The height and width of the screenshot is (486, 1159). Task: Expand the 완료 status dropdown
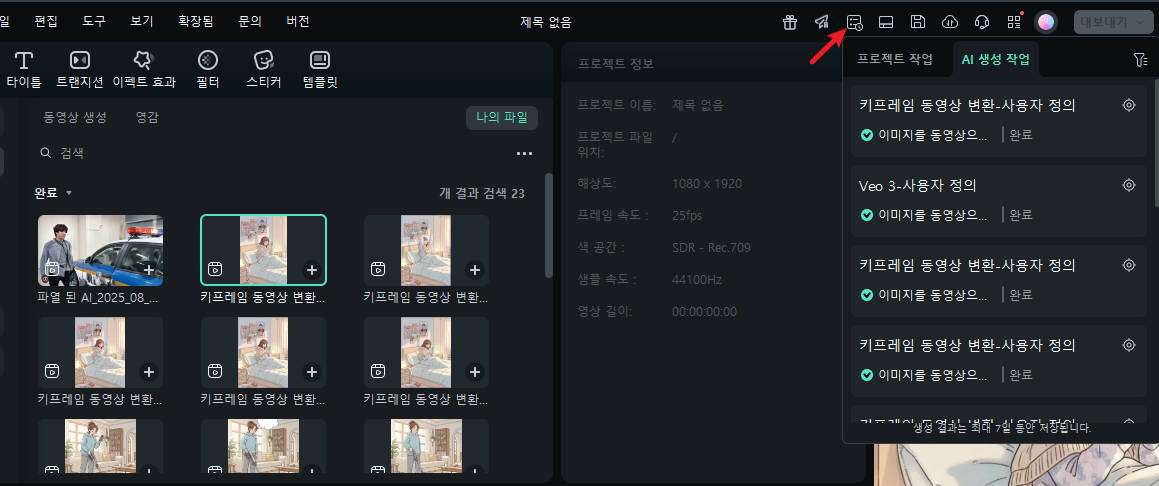pos(53,193)
